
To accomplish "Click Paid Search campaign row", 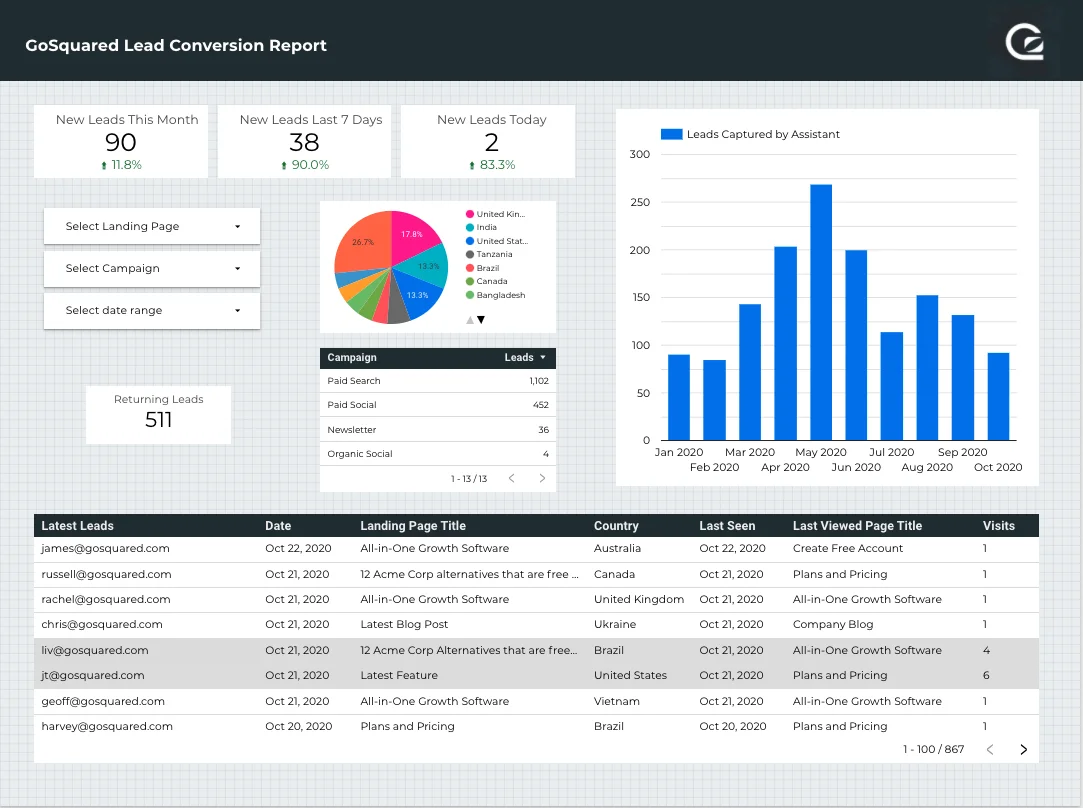I will (x=354, y=381).
